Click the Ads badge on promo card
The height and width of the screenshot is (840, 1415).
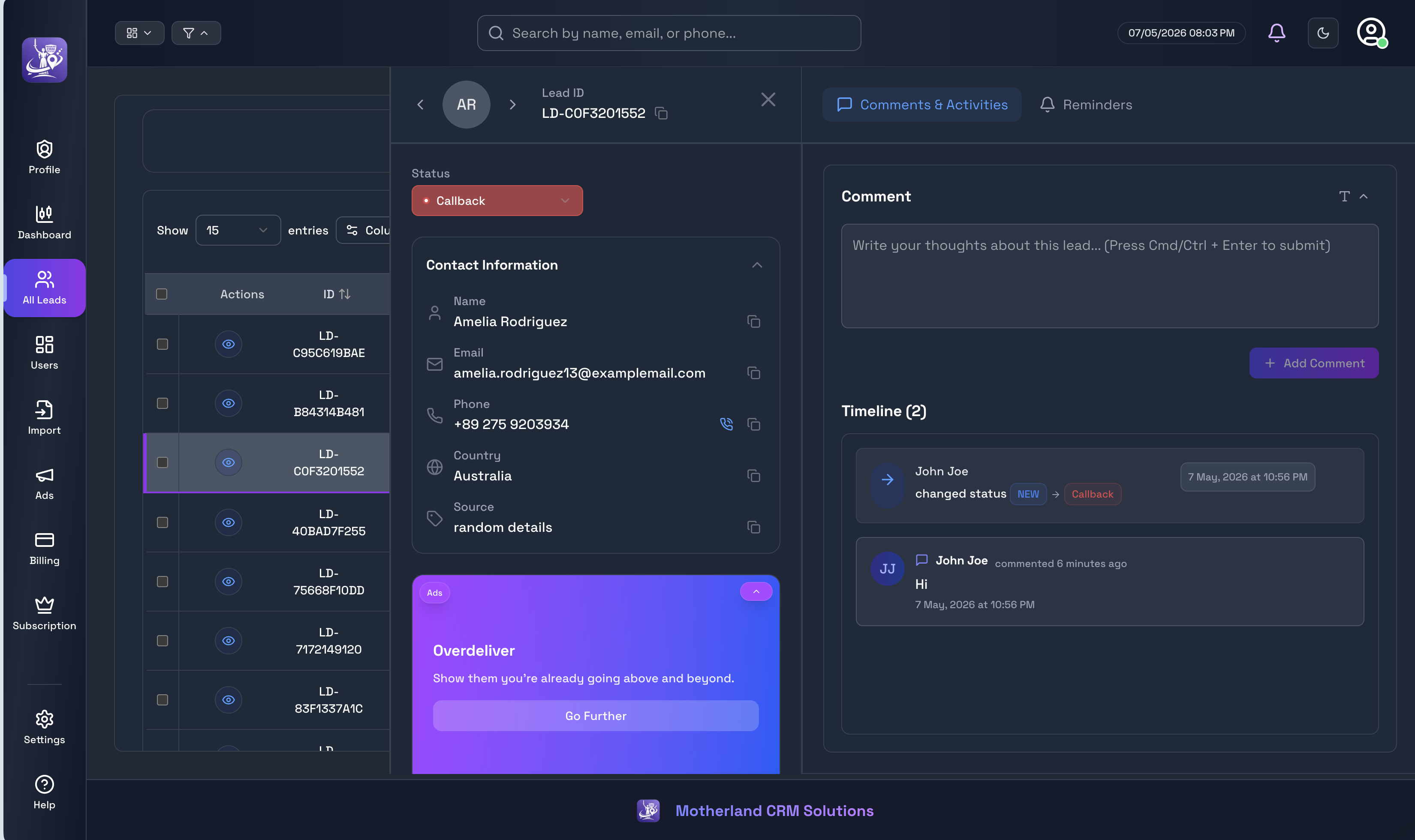434,593
